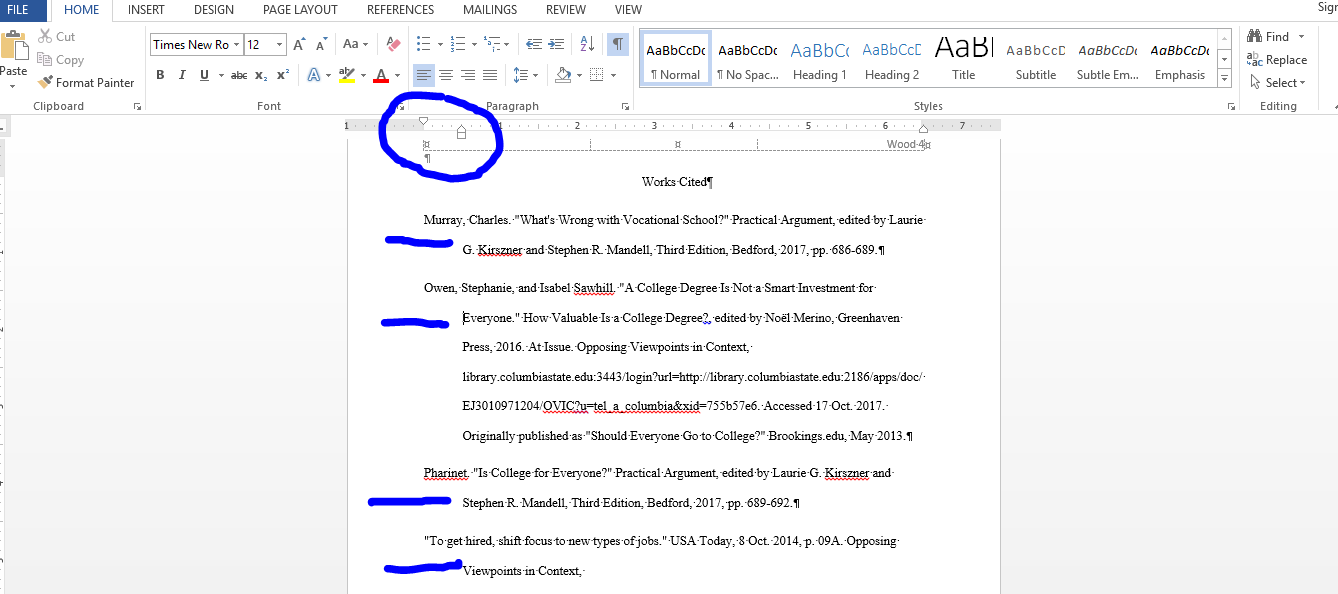Open the Paragraph dialog launcher
The image size is (1338, 594).
click(625, 105)
